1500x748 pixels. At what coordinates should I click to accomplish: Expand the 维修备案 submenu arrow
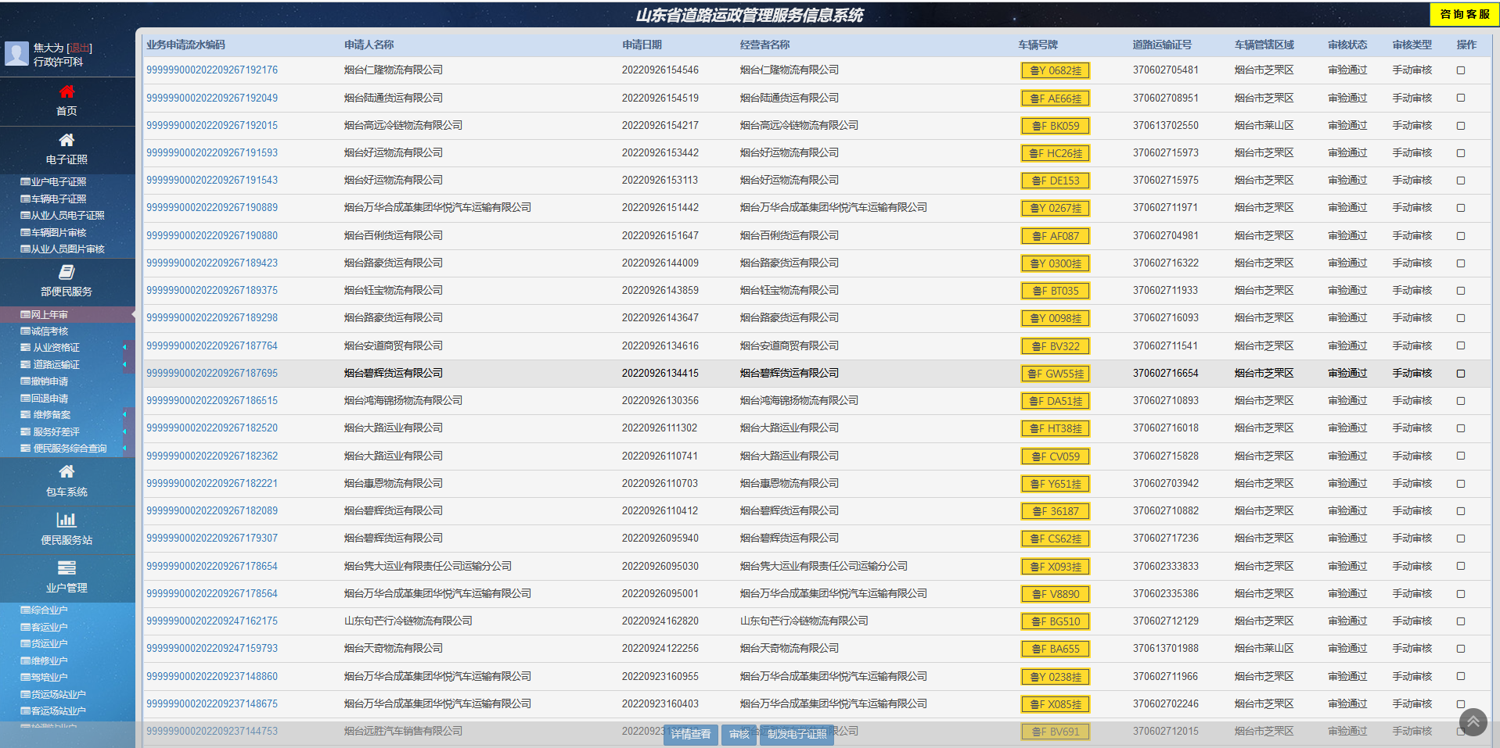[x=125, y=415]
